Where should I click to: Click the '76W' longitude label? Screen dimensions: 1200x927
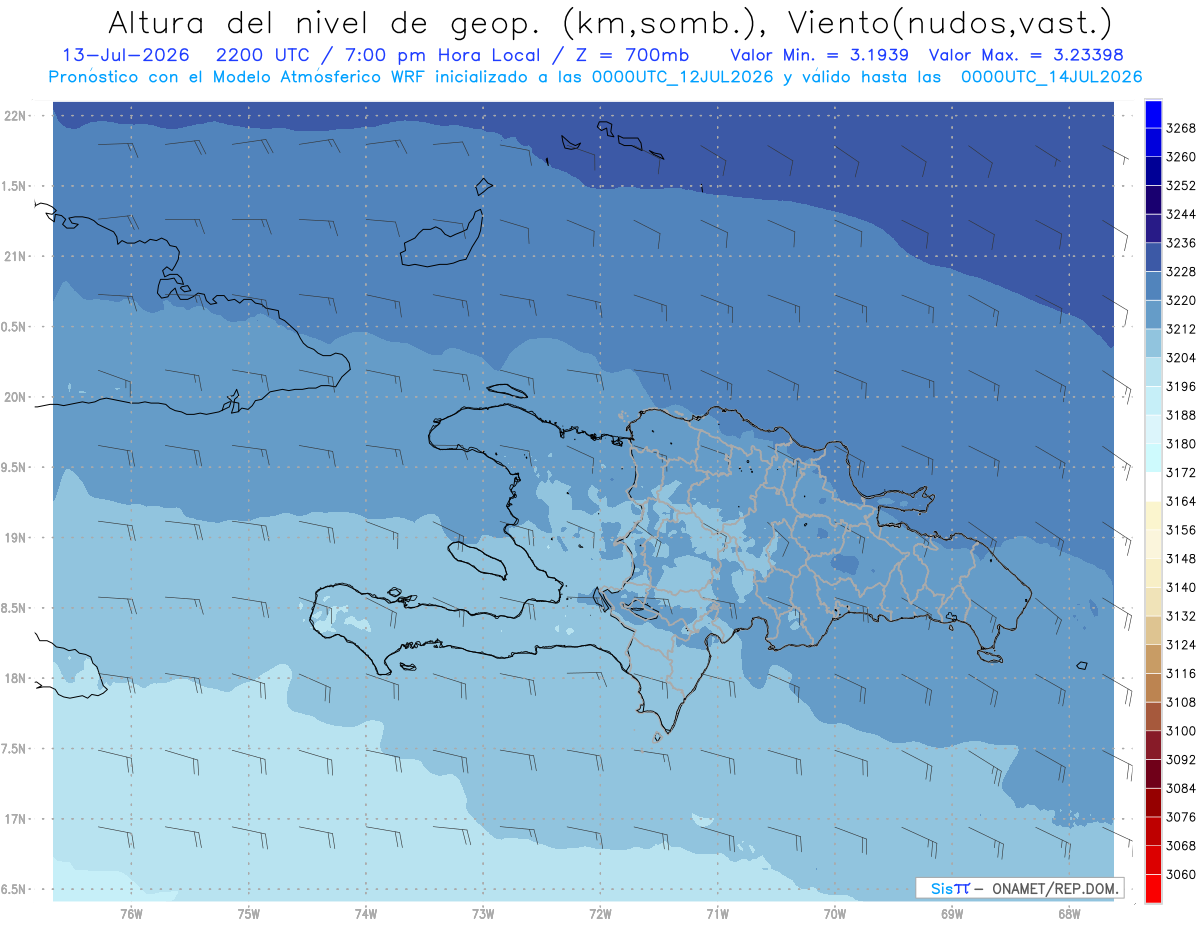pyautogui.click(x=131, y=914)
